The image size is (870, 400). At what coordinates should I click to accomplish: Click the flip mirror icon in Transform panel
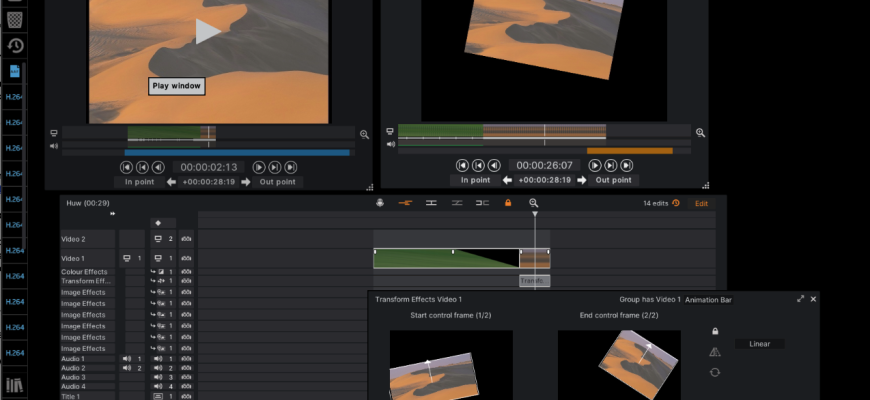pos(715,352)
